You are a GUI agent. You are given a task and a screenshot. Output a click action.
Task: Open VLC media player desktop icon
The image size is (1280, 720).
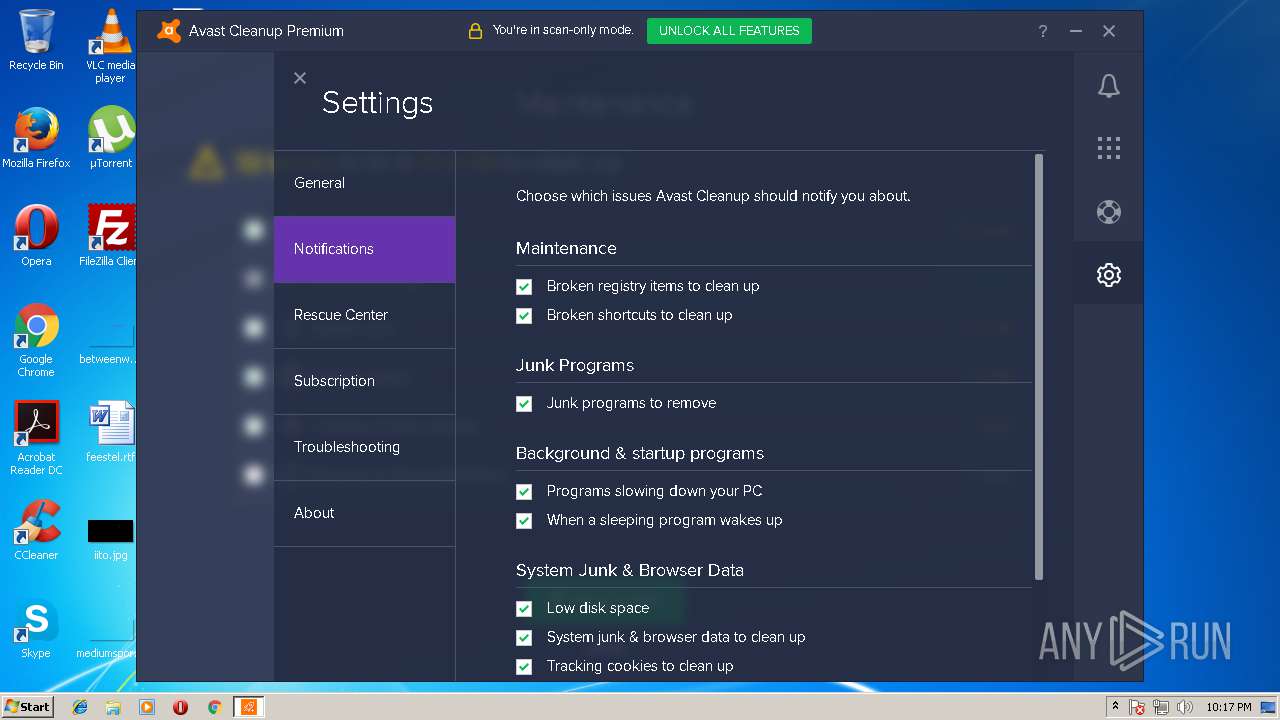110,46
